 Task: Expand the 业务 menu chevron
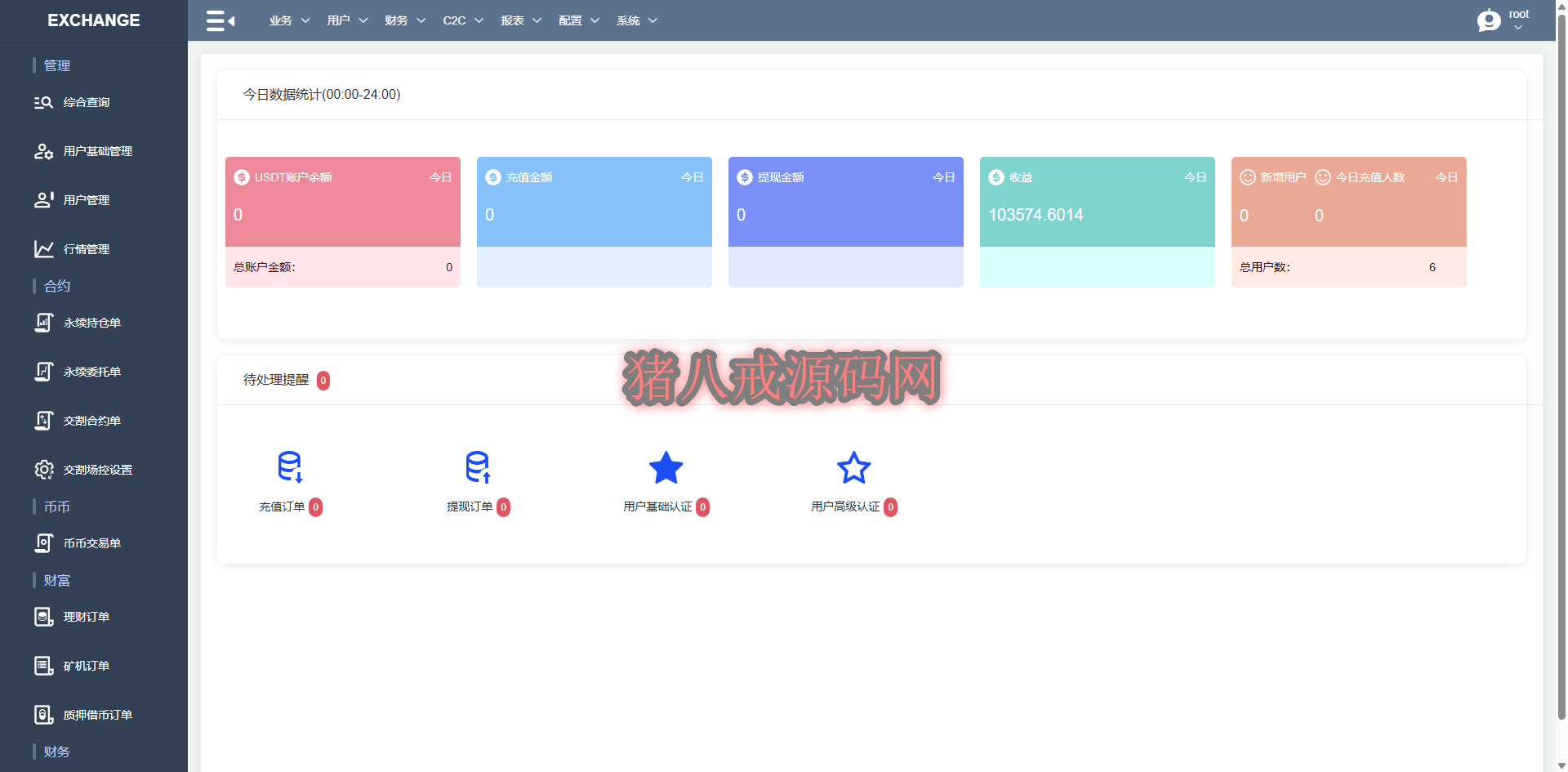305,20
